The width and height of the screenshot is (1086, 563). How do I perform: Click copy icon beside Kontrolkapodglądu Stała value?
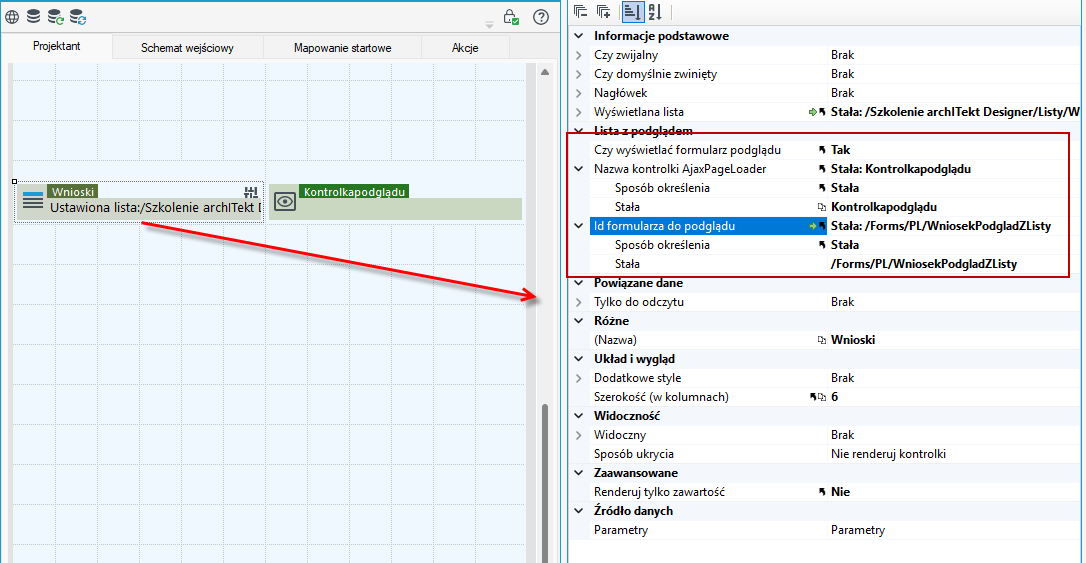pyautogui.click(x=822, y=207)
